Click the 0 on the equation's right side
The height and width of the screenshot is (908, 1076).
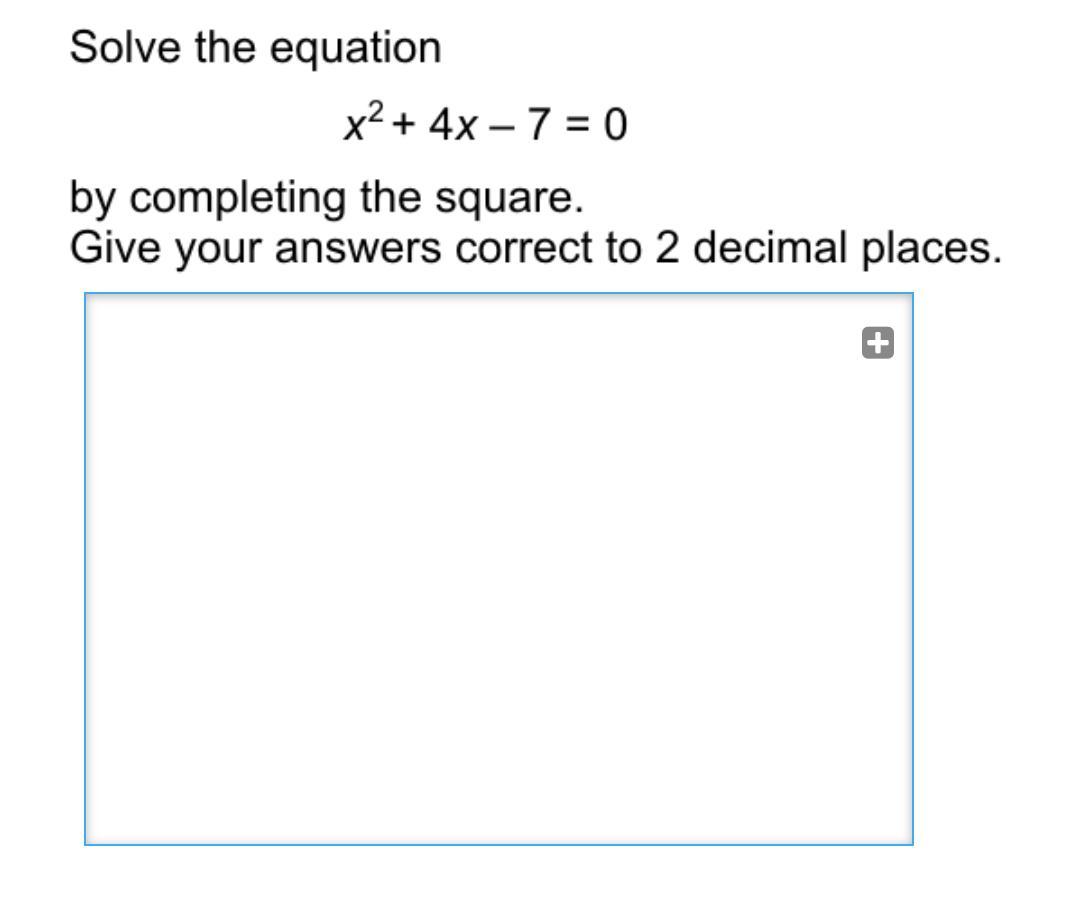pyautogui.click(x=616, y=125)
